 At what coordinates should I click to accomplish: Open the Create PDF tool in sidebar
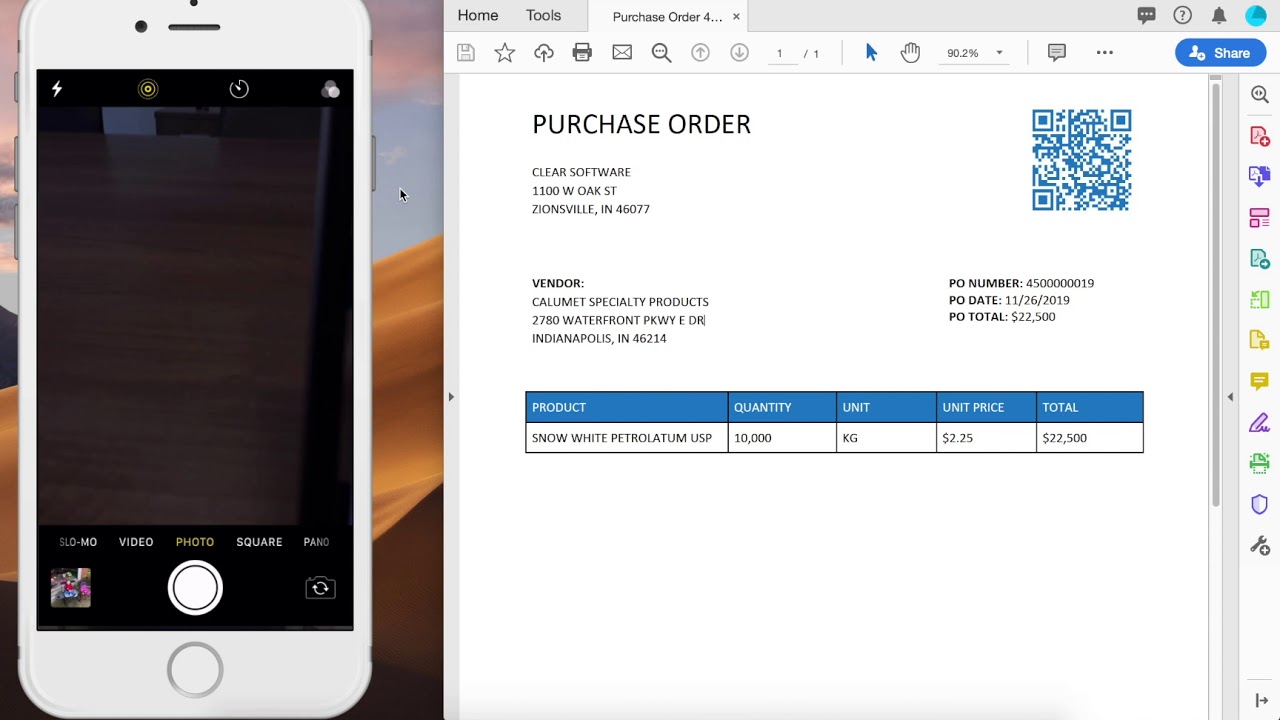pyautogui.click(x=1260, y=136)
